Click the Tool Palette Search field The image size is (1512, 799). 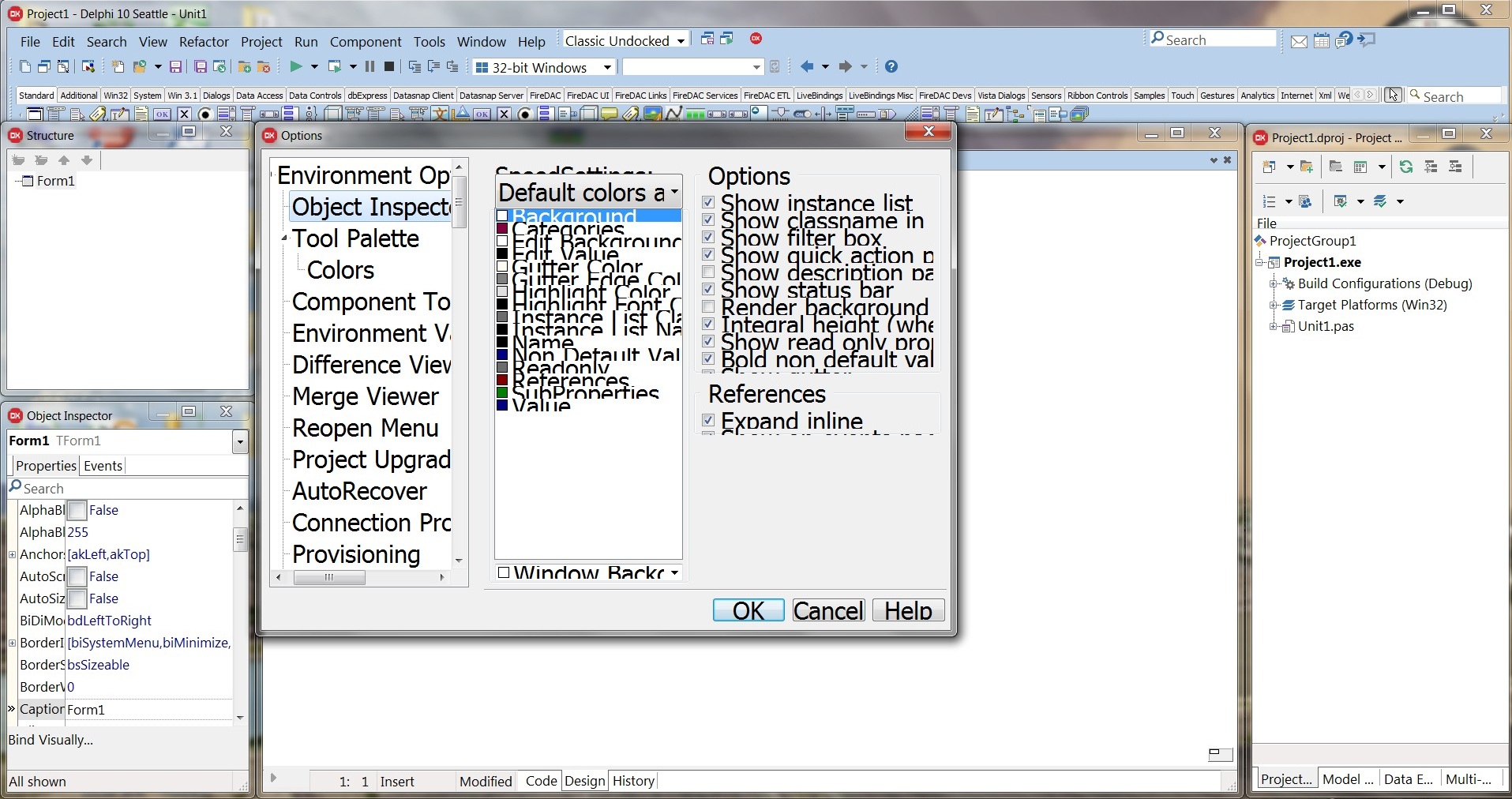tap(1454, 96)
